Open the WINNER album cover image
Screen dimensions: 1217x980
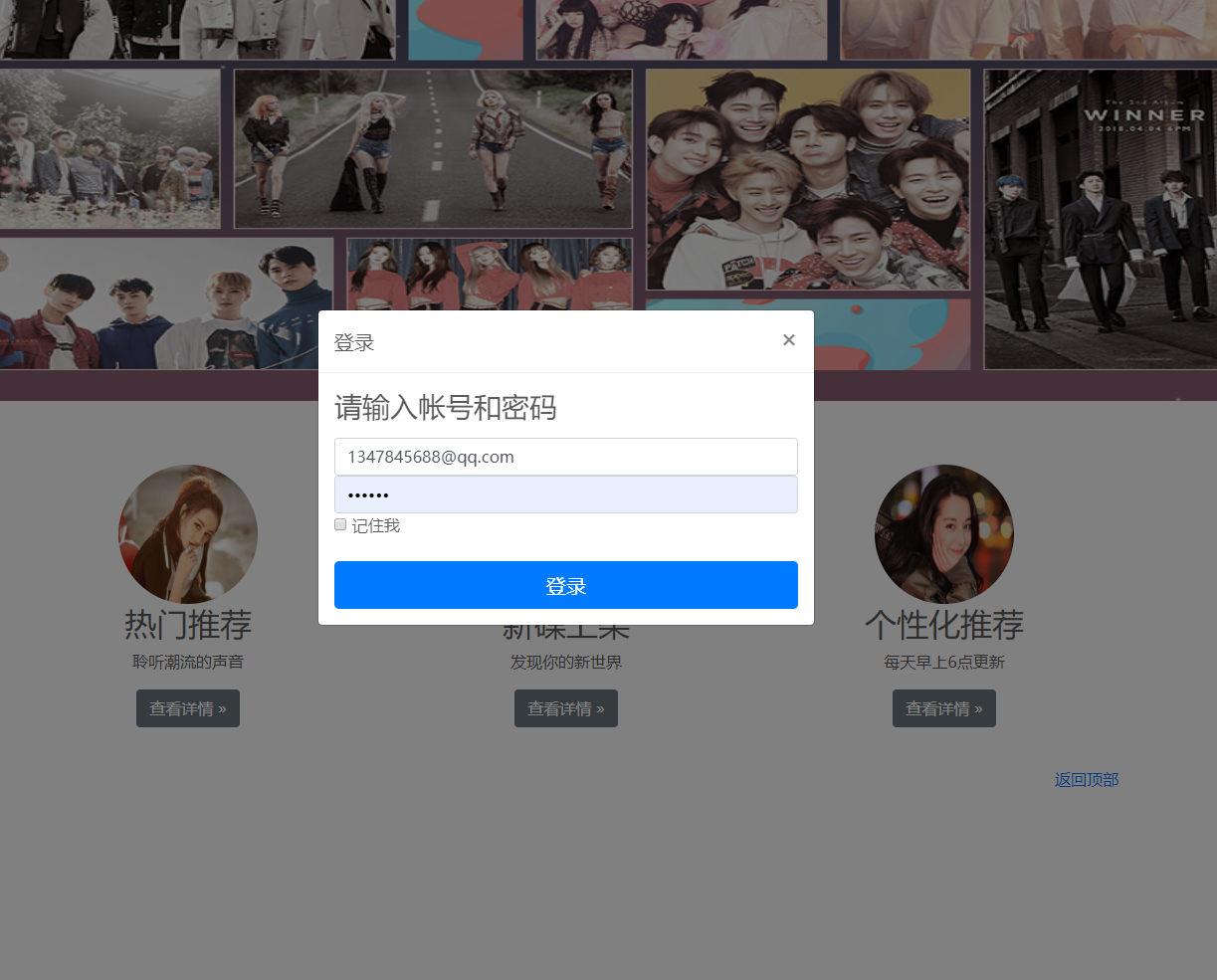click(x=1100, y=219)
